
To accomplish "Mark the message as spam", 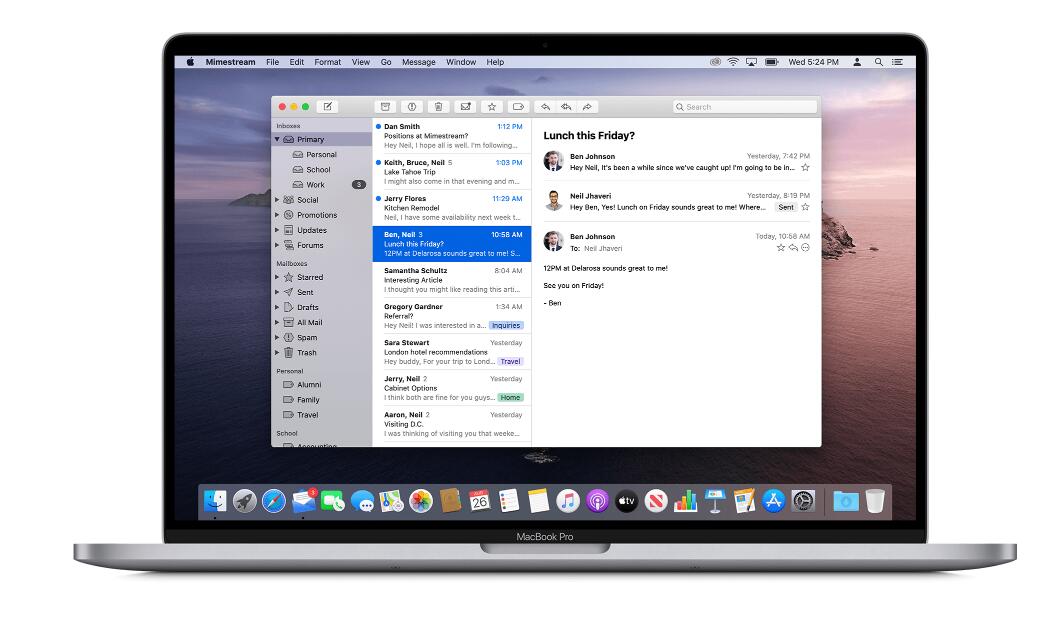I will click(412, 107).
